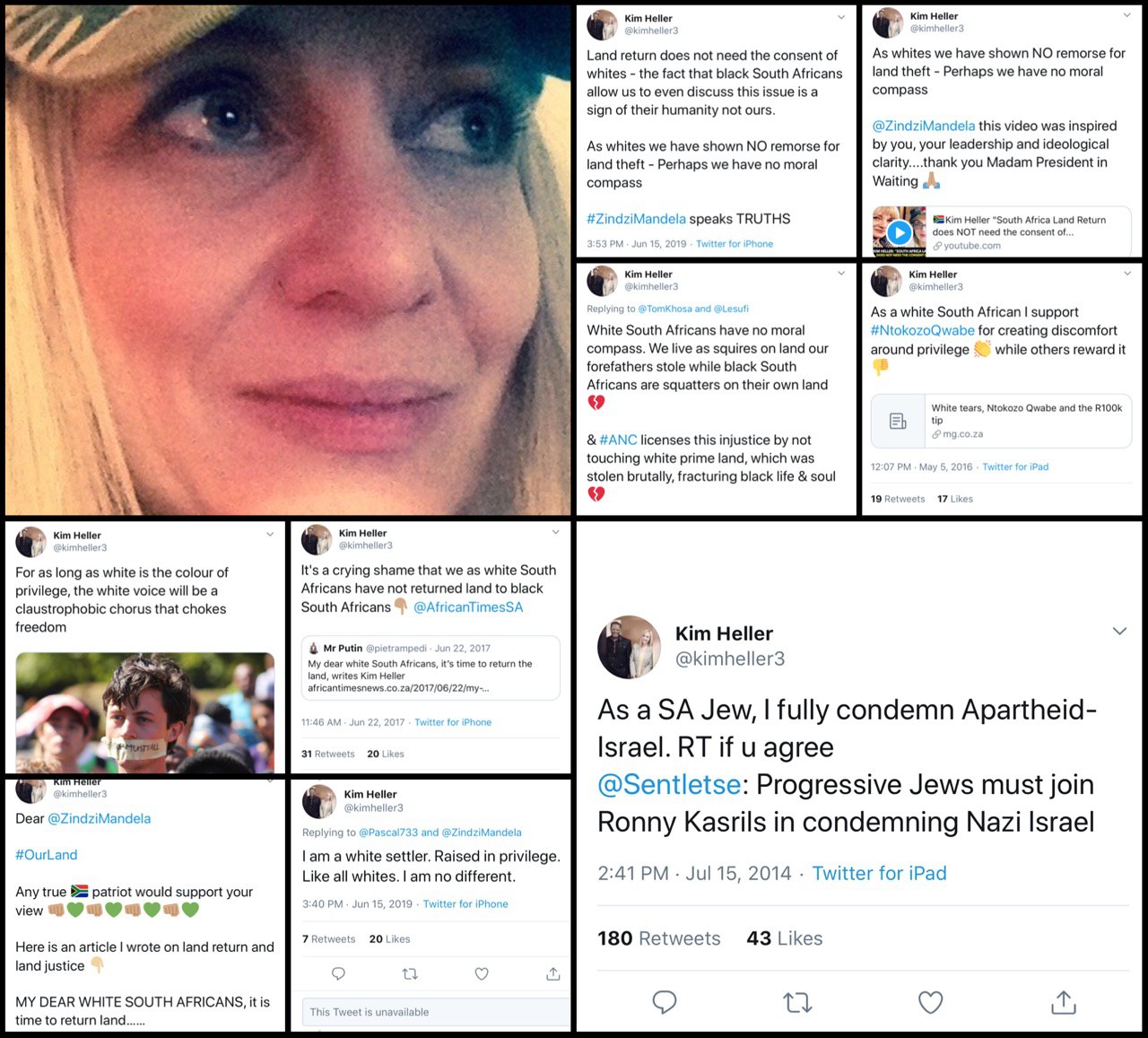Click the retweet icon under the Apartheid-Israel tweet
Screen dimensions: 1148x1038
coord(797,1002)
